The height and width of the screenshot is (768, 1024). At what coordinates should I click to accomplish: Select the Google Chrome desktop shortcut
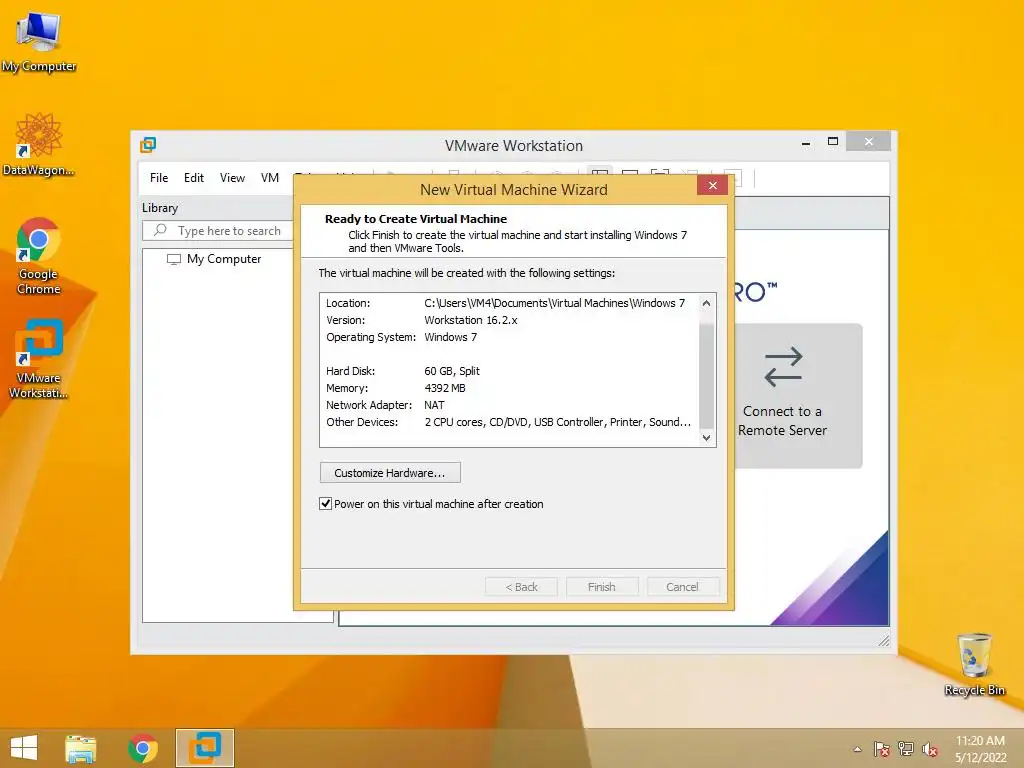[x=39, y=256]
